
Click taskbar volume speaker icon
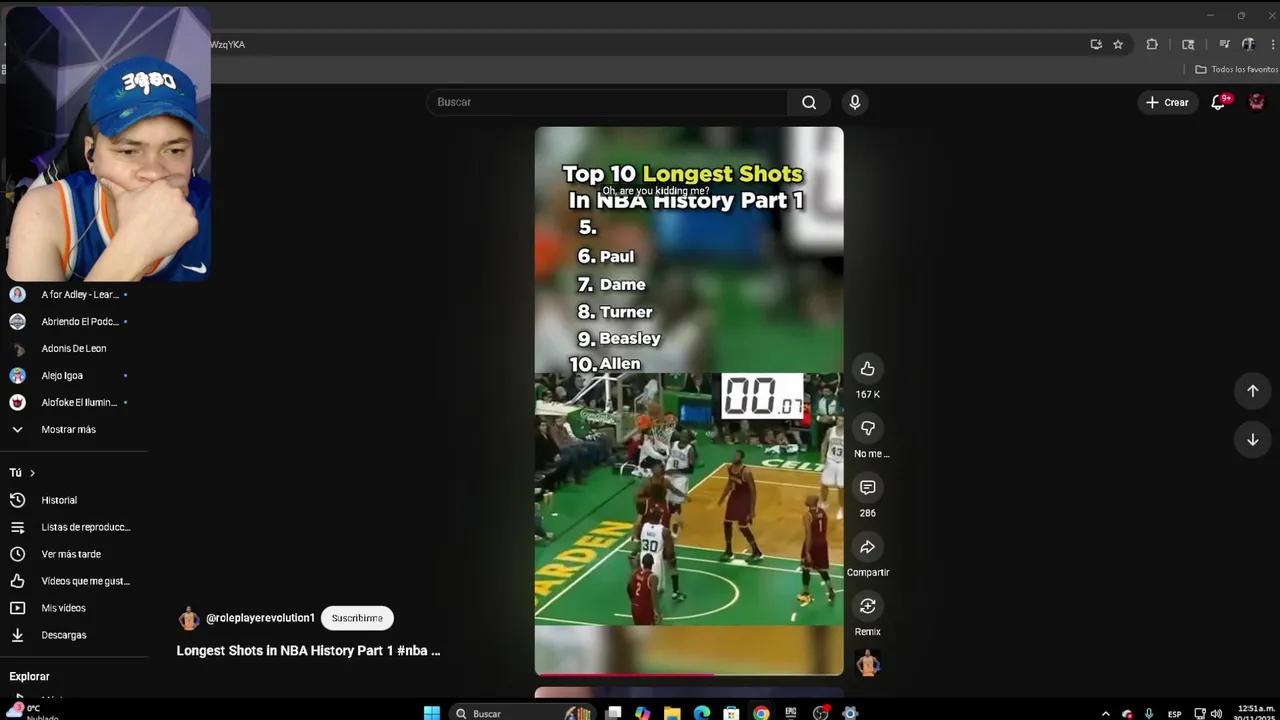pos(1216,714)
